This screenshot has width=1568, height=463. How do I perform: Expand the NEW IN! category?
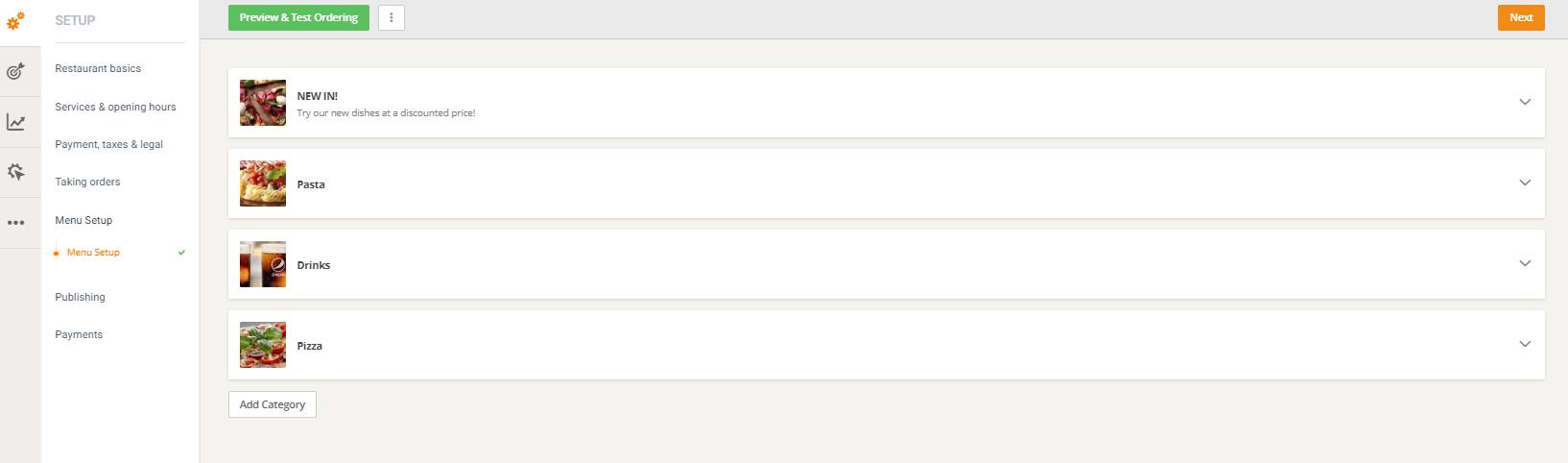click(x=1525, y=102)
